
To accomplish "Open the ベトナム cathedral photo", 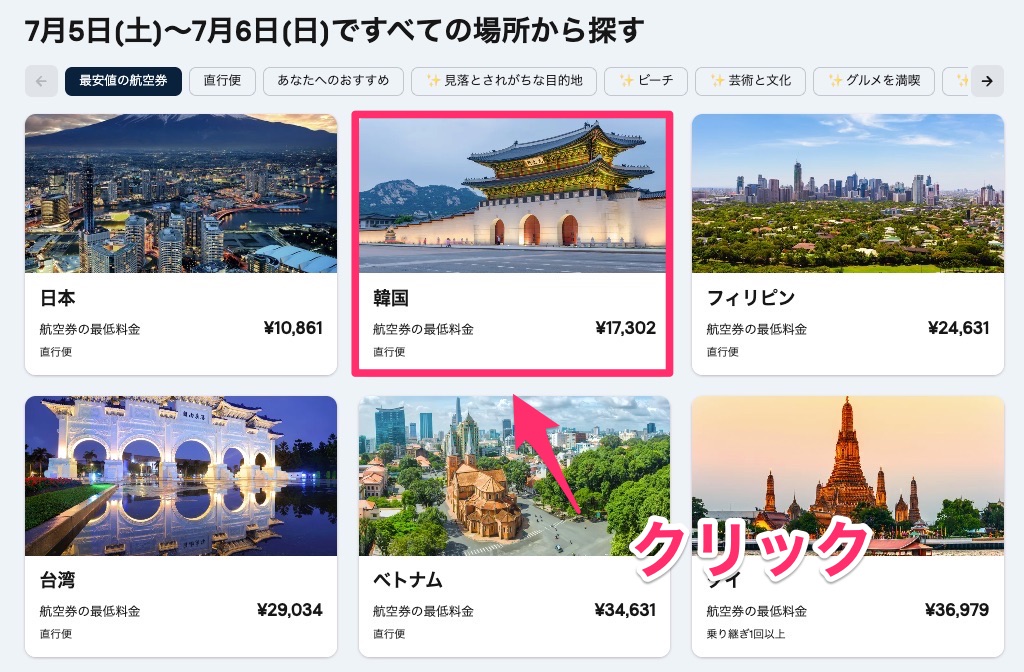I will coord(514,475).
